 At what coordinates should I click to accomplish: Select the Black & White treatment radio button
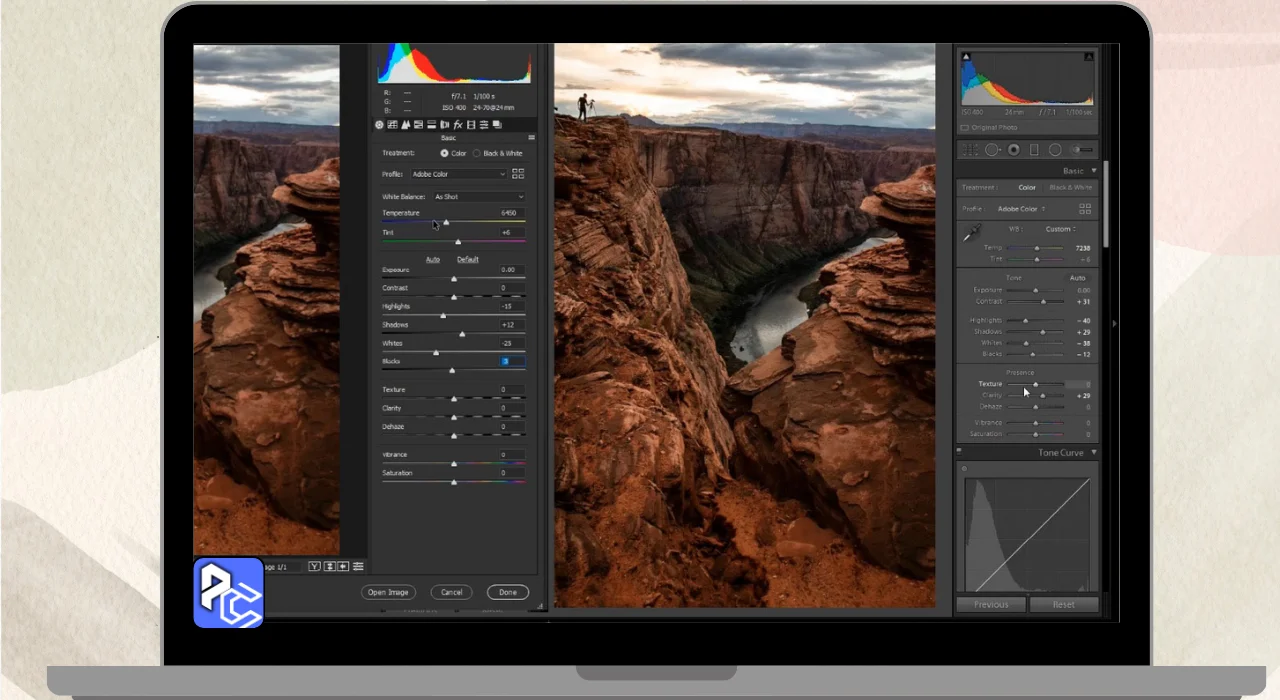[477, 154]
